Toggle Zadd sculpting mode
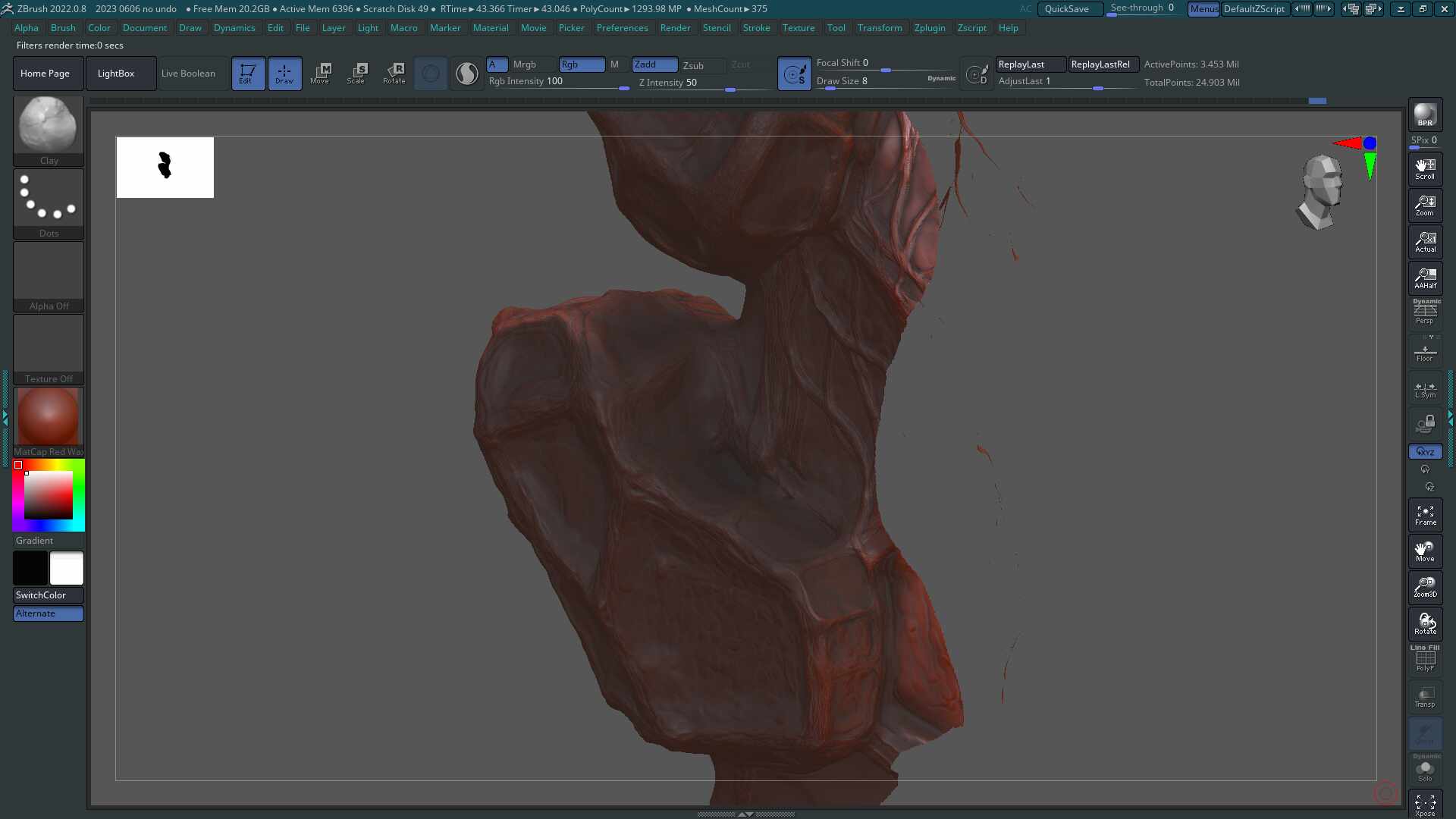 coord(654,64)
